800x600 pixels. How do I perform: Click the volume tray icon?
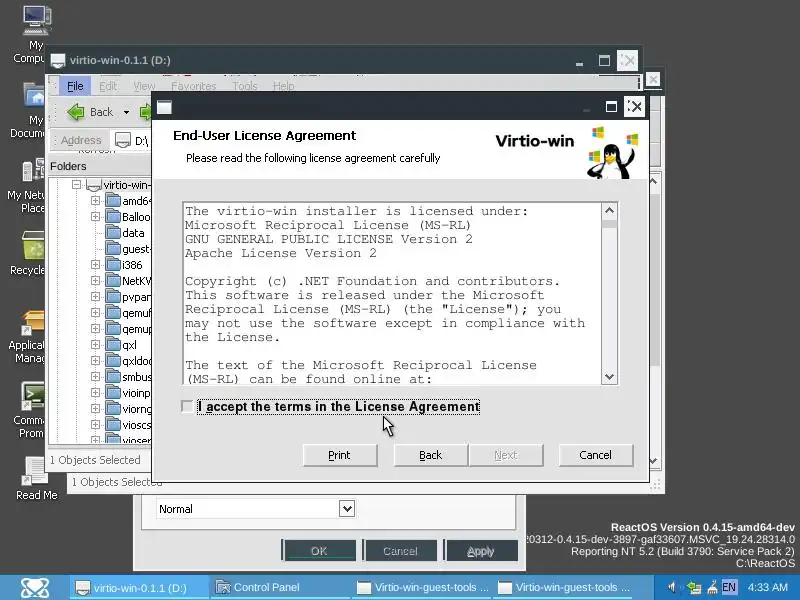(672, 587)
